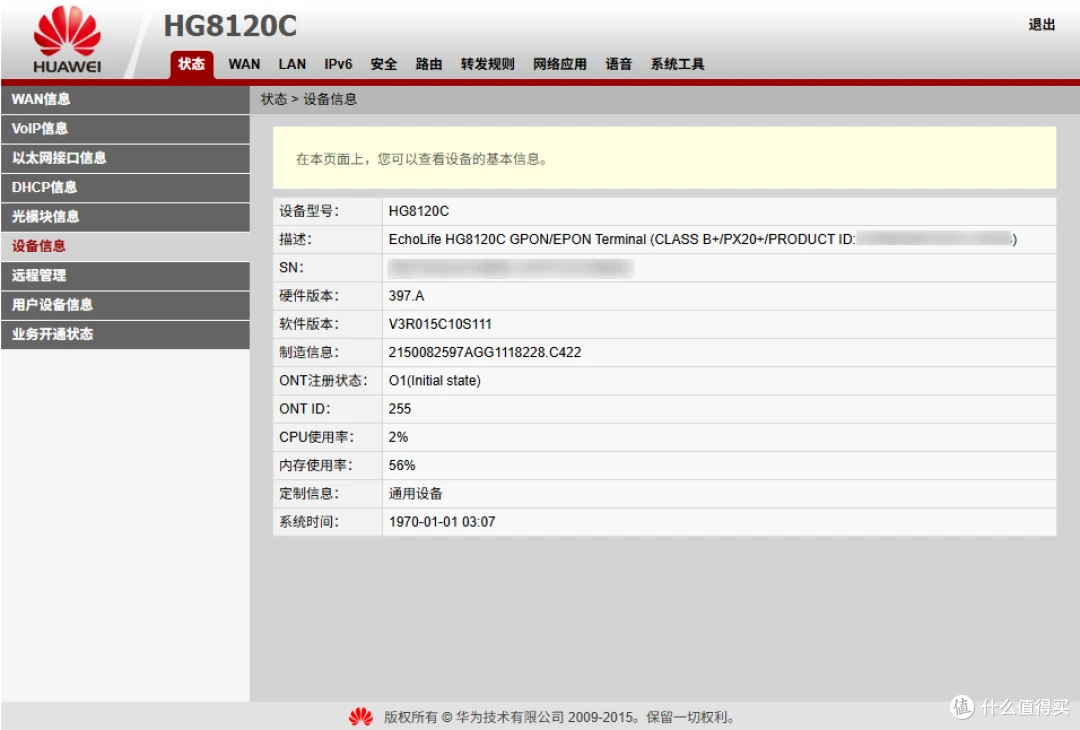Click the EchoLife HG8120C description text

(703, 240)
